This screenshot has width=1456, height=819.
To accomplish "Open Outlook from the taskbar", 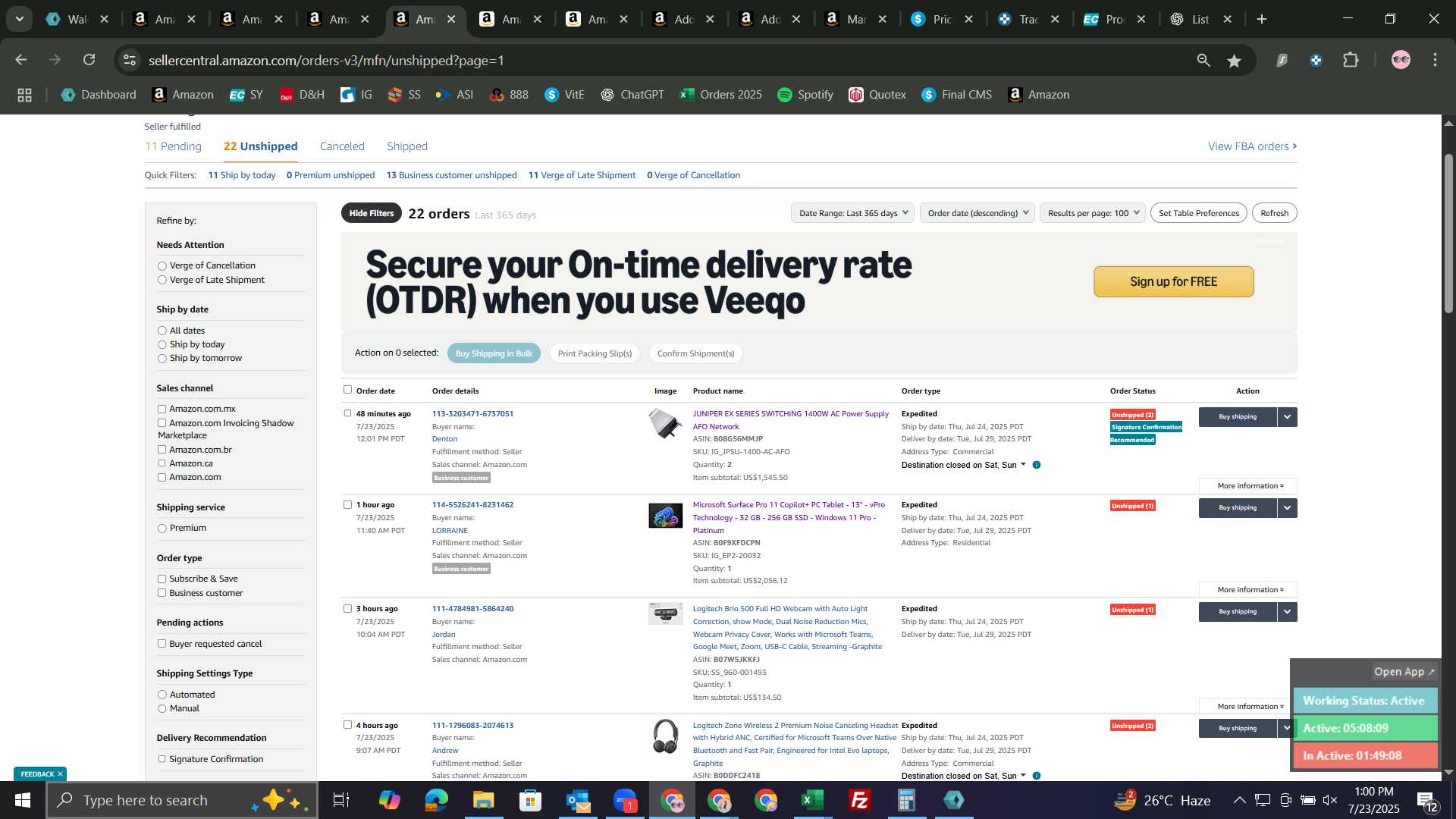I will pyautogui.click(x=577, y=800).
